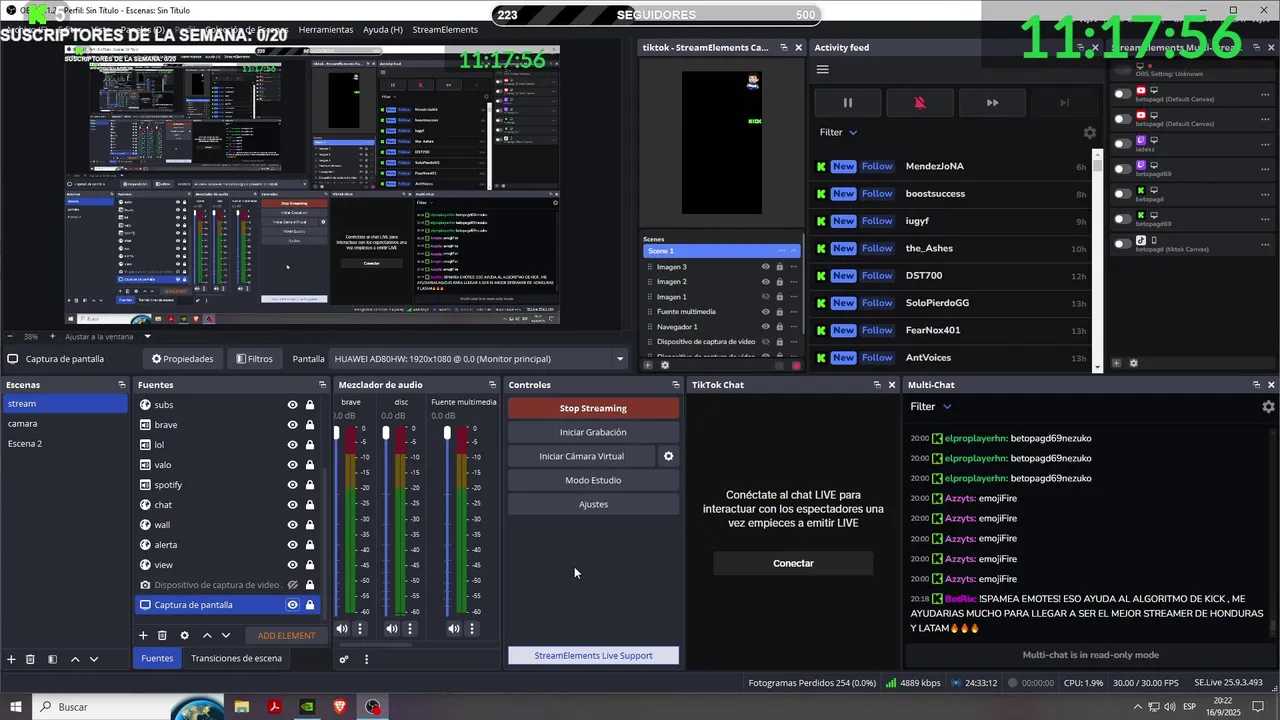This screenshot has width=1280, height=720.
Task: Open advanced audio properties gears icon
Action: coord(344,659)
